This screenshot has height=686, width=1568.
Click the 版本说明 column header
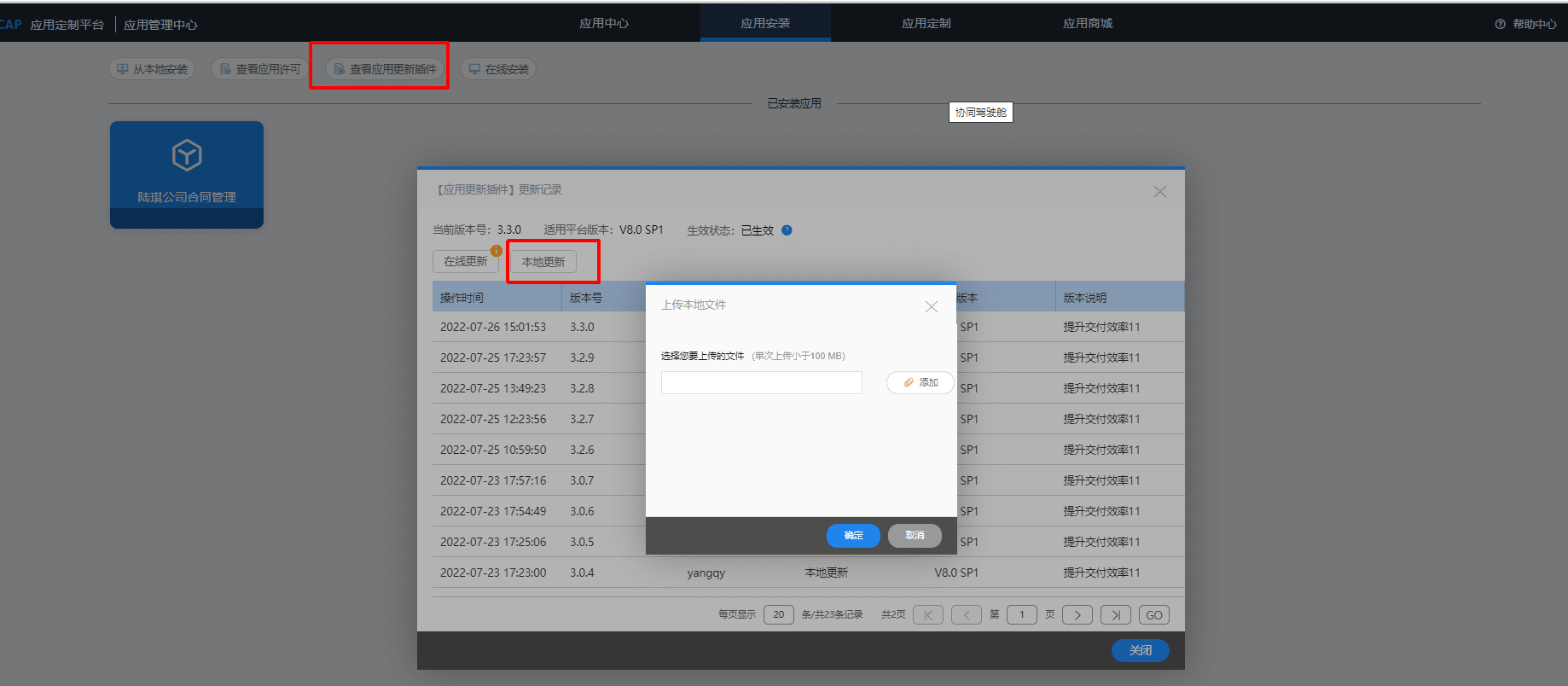pos(1120,297)
